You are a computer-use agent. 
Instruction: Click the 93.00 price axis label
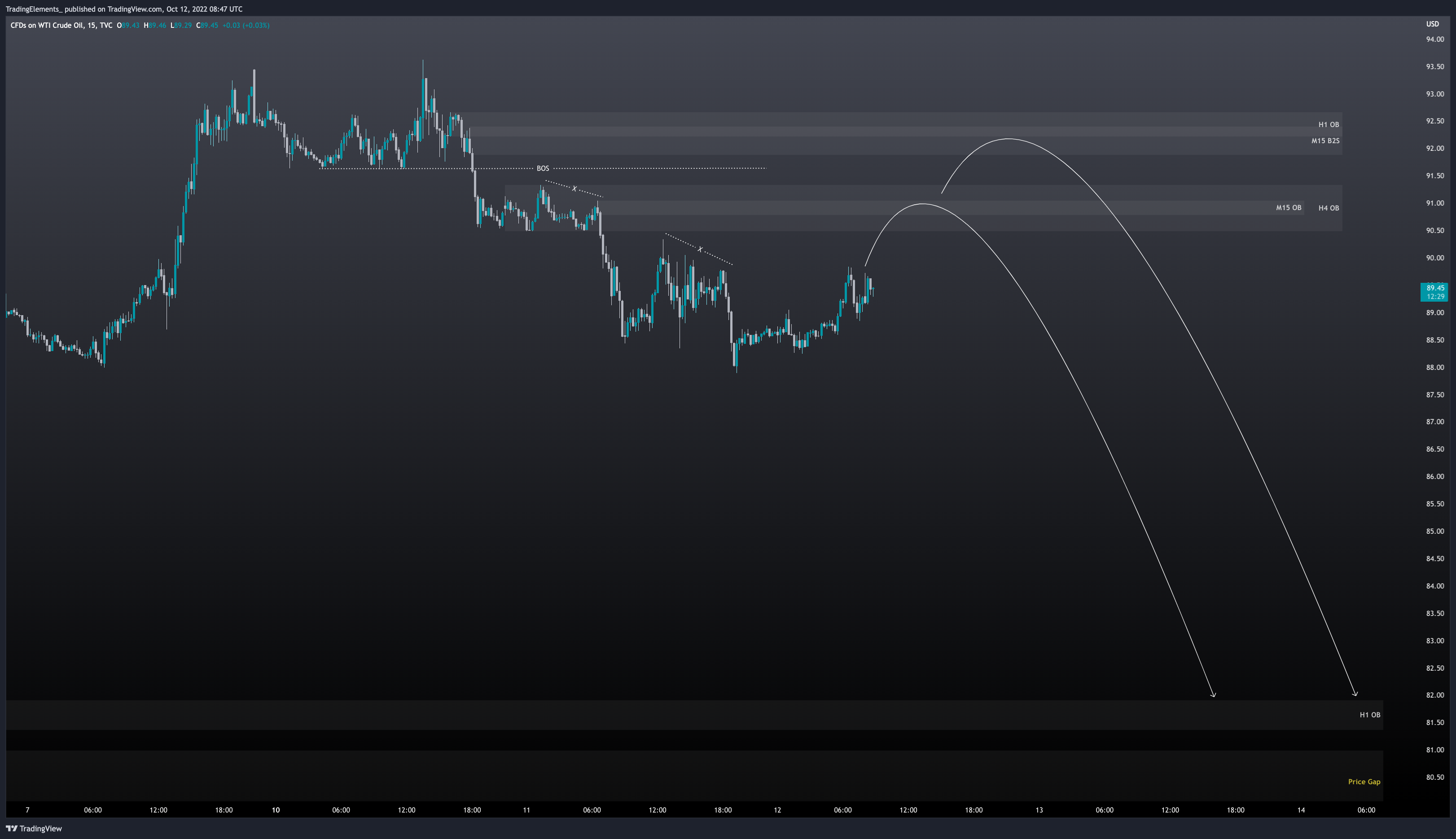(x=1435, y=95)
